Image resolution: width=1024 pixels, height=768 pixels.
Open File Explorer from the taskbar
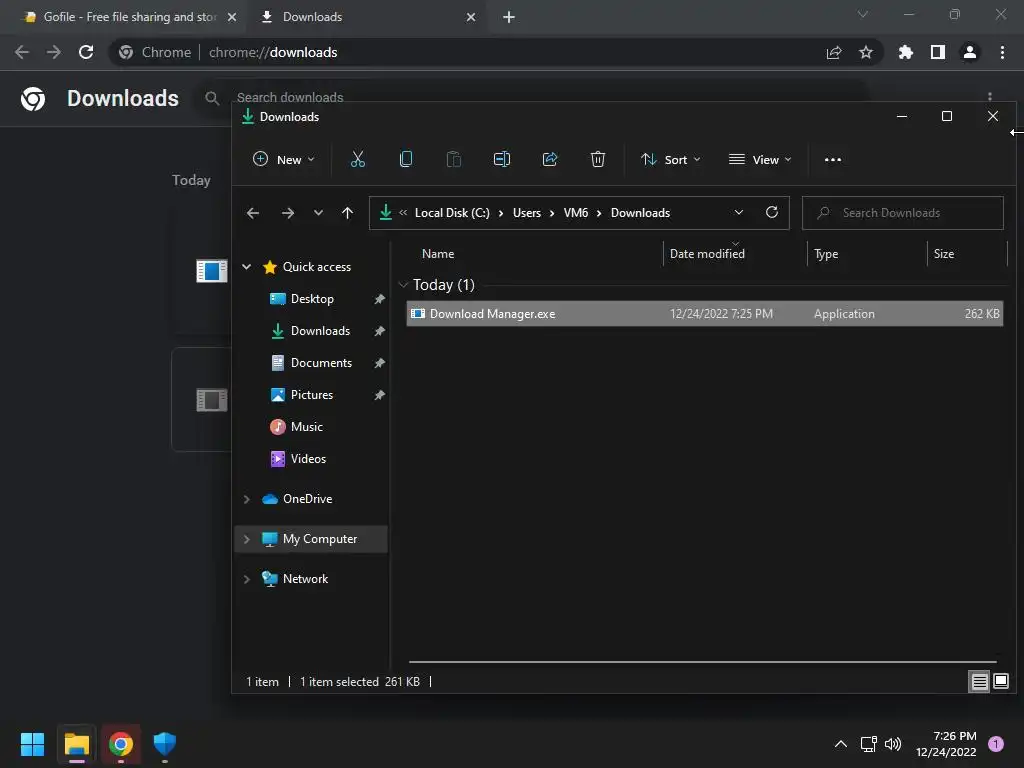76,744
